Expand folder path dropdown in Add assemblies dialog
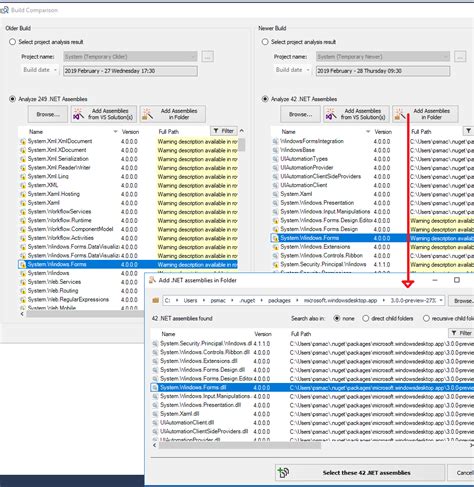Screen dimensions: 474x487 441,300
